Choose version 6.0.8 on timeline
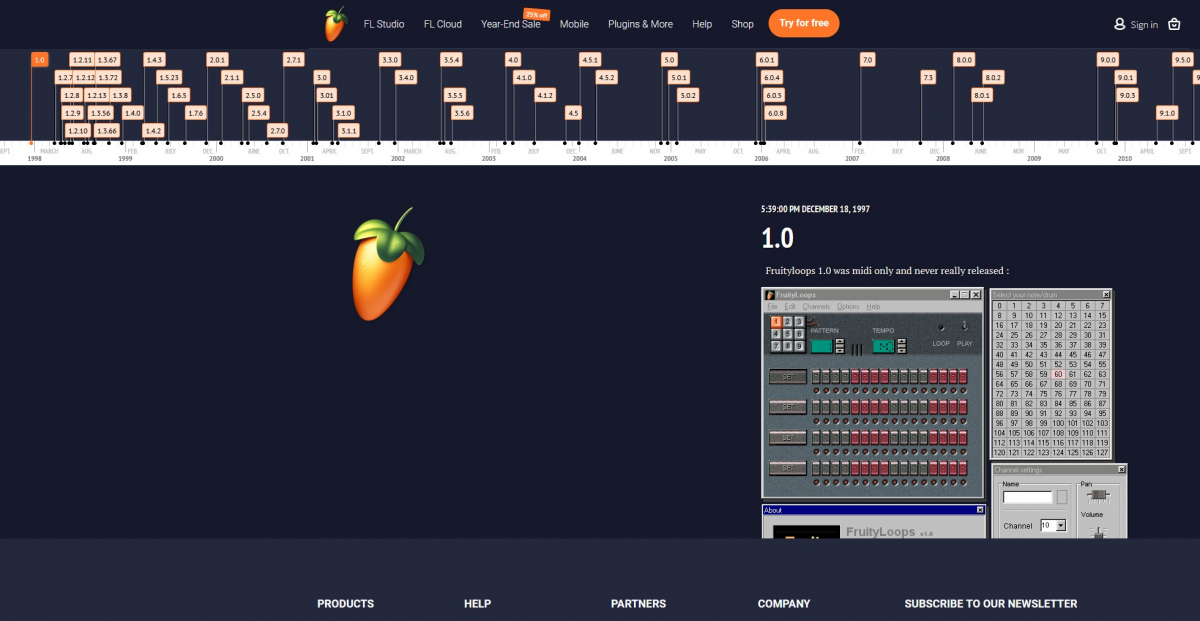The height and width of the screenshot is (621, 1200). 776,113
